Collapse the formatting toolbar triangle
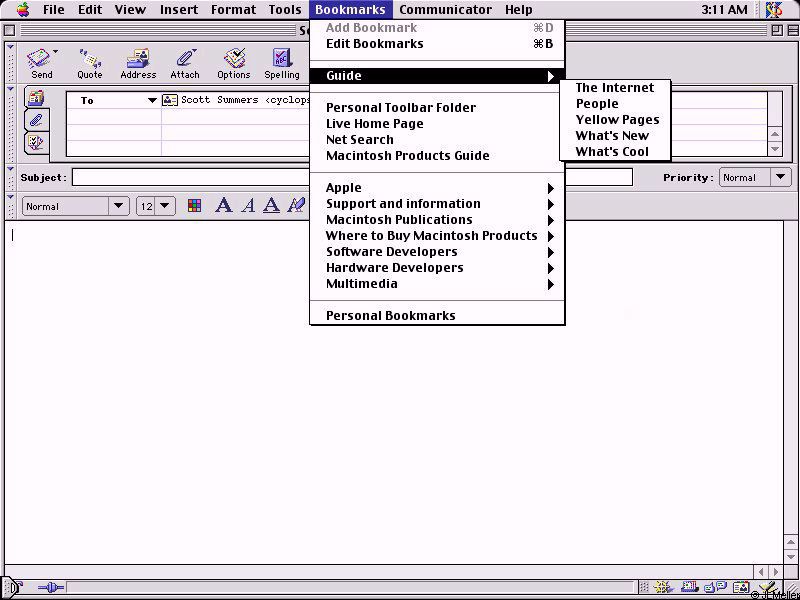Screen dimensions: 800x600 point(10,197)
